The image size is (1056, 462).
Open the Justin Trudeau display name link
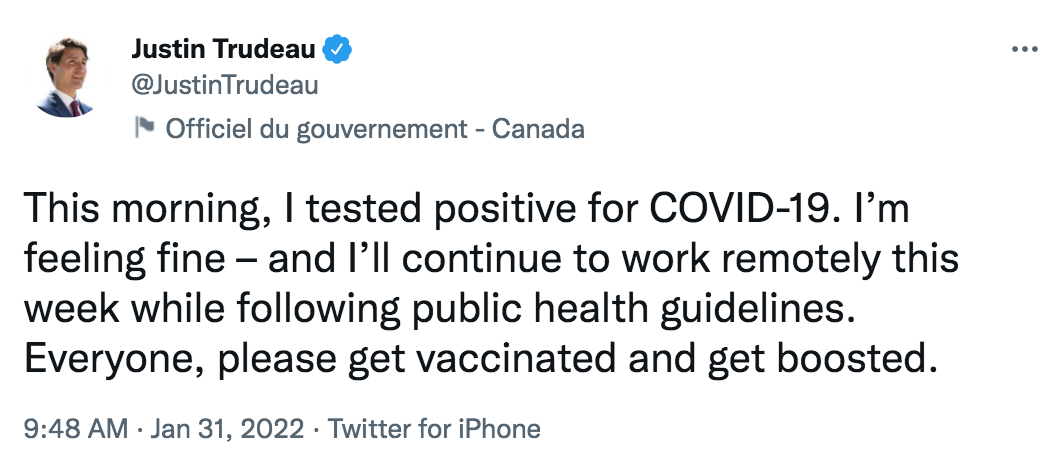coord(223,48)
